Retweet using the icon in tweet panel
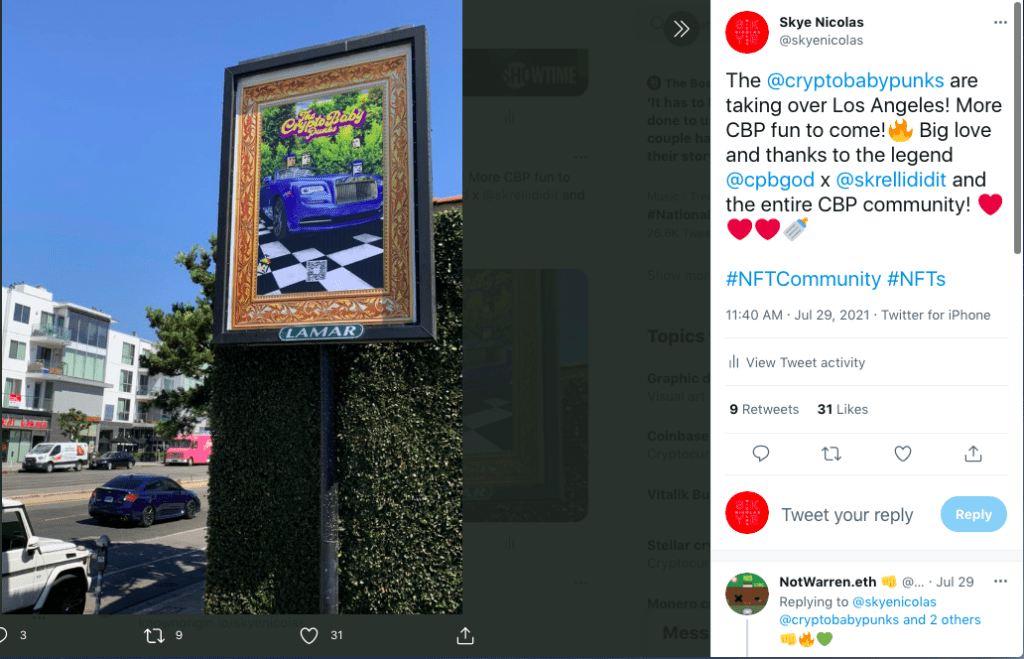 (x=831, y=453)
